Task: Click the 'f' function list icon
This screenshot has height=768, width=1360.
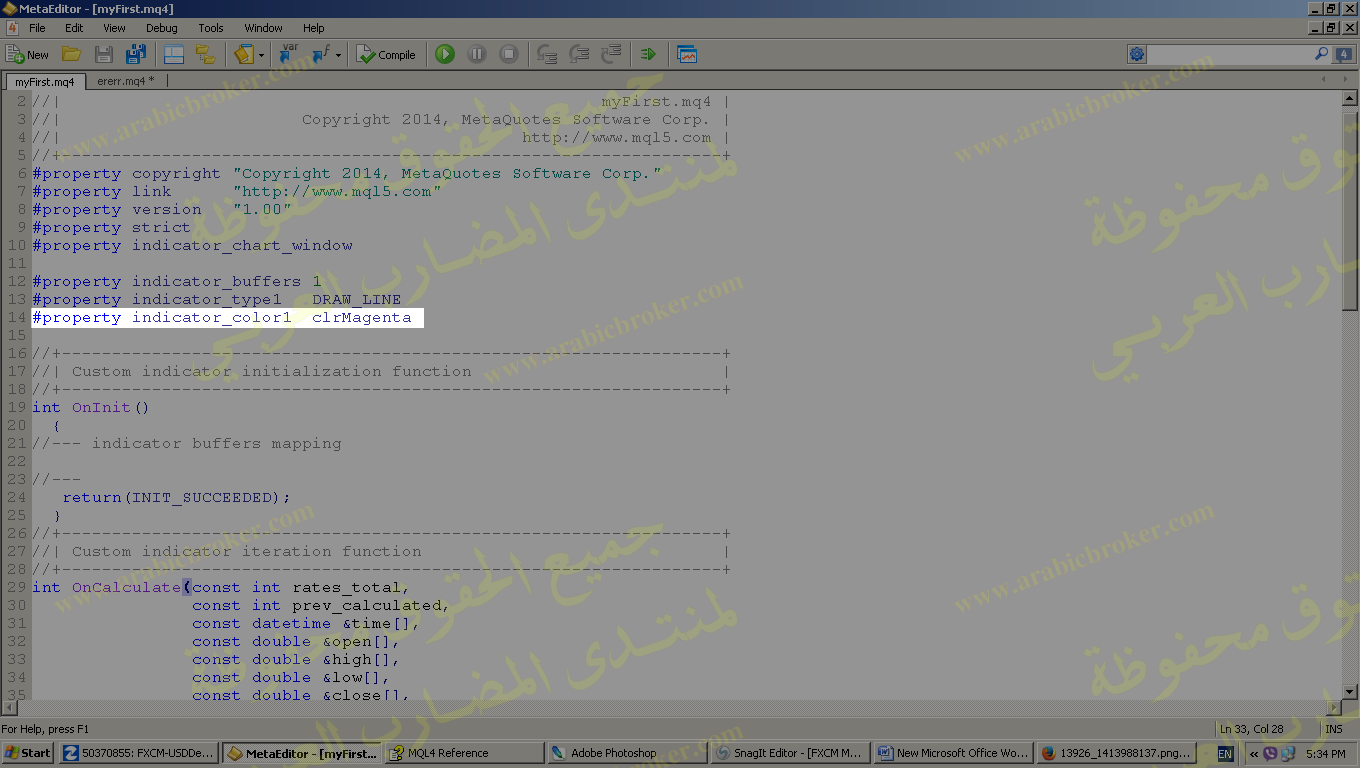Action: pyautogui.click(x=320, y=55)
